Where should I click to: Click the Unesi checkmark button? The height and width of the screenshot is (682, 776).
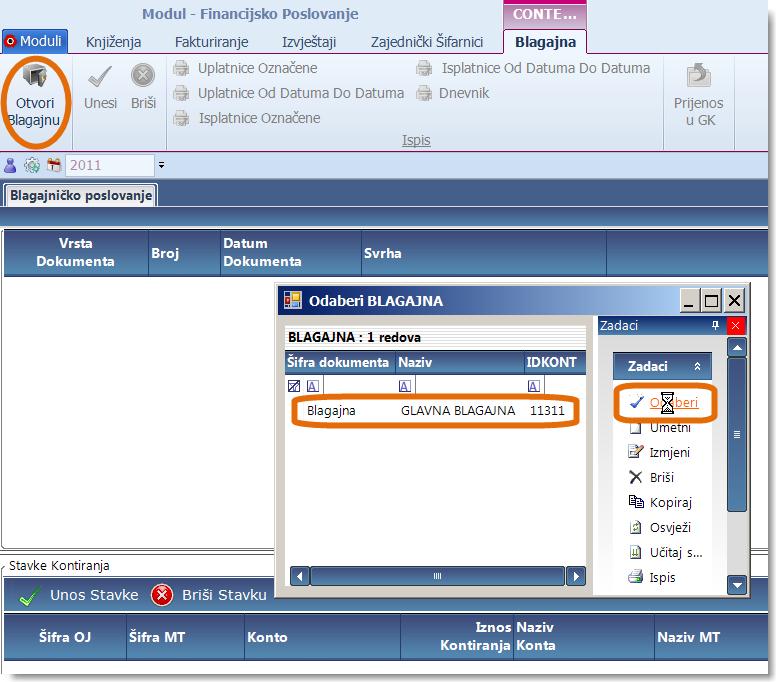[100, 87]
